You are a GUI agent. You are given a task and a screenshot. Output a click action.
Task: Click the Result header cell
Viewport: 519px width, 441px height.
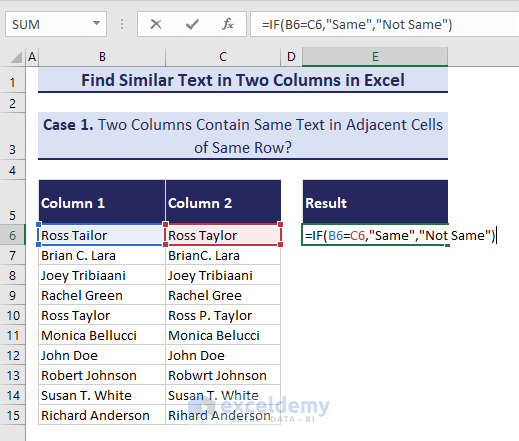click(375, 202)
